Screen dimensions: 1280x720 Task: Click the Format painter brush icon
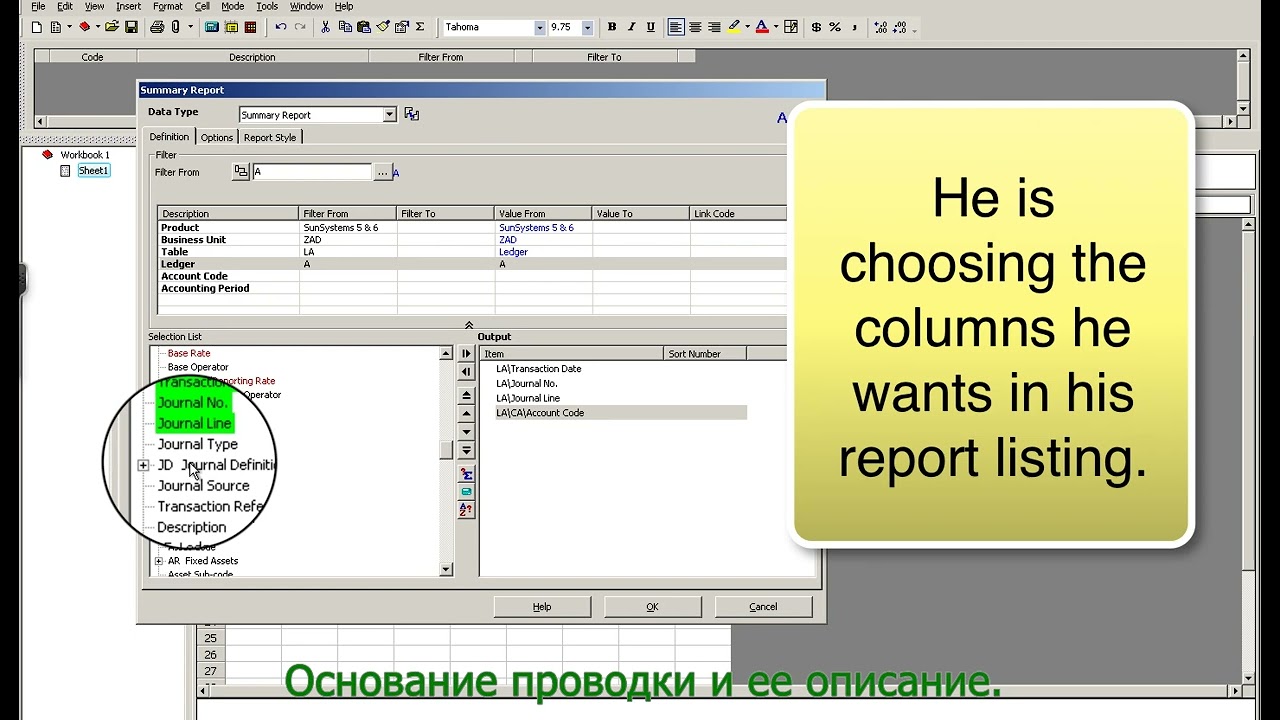(382, 27)
